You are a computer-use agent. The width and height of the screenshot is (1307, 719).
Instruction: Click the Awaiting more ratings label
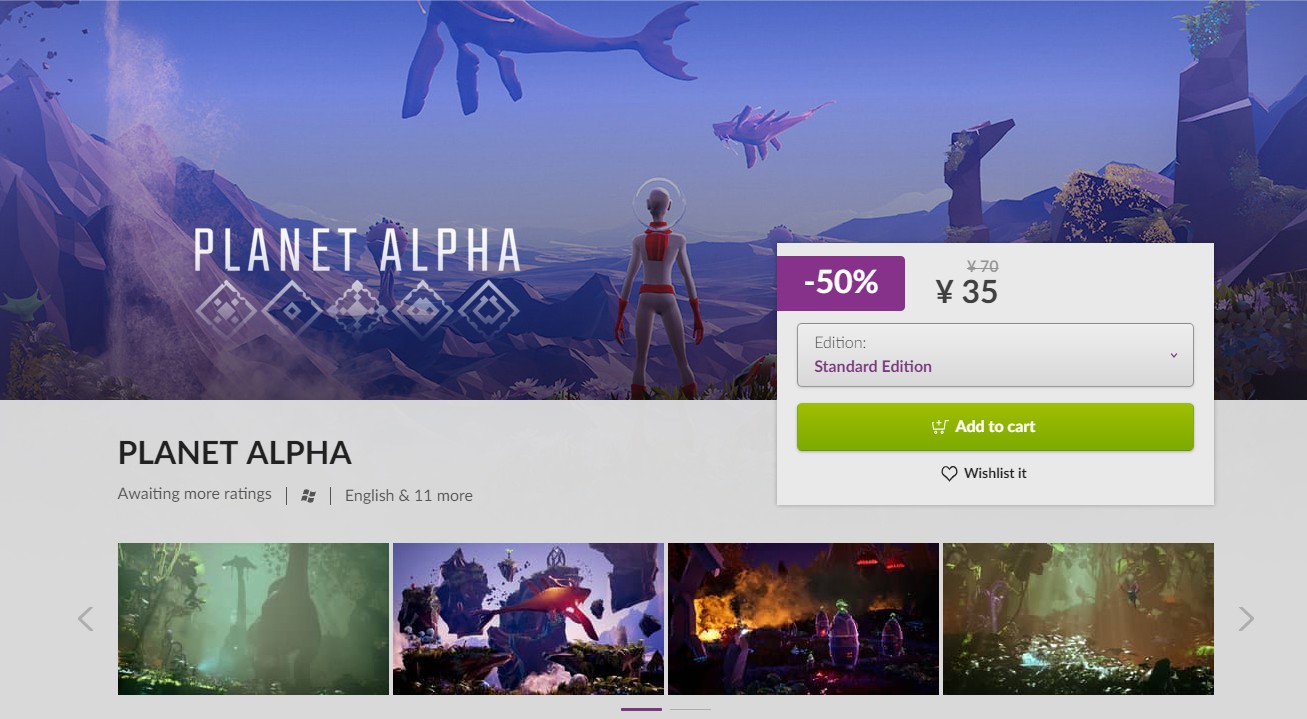[194, 493]
